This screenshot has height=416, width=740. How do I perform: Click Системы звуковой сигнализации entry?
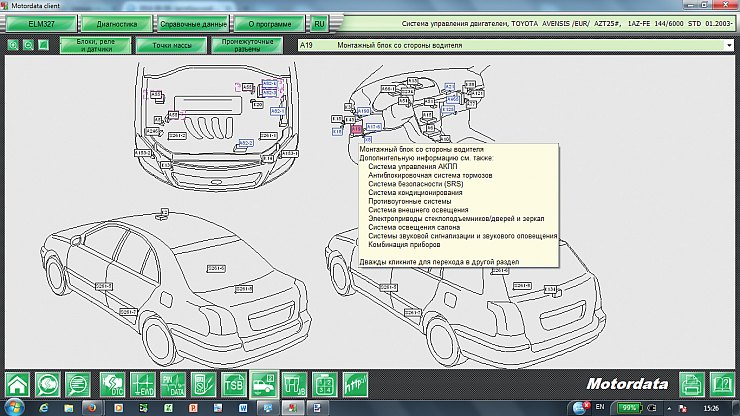(462, 236)
